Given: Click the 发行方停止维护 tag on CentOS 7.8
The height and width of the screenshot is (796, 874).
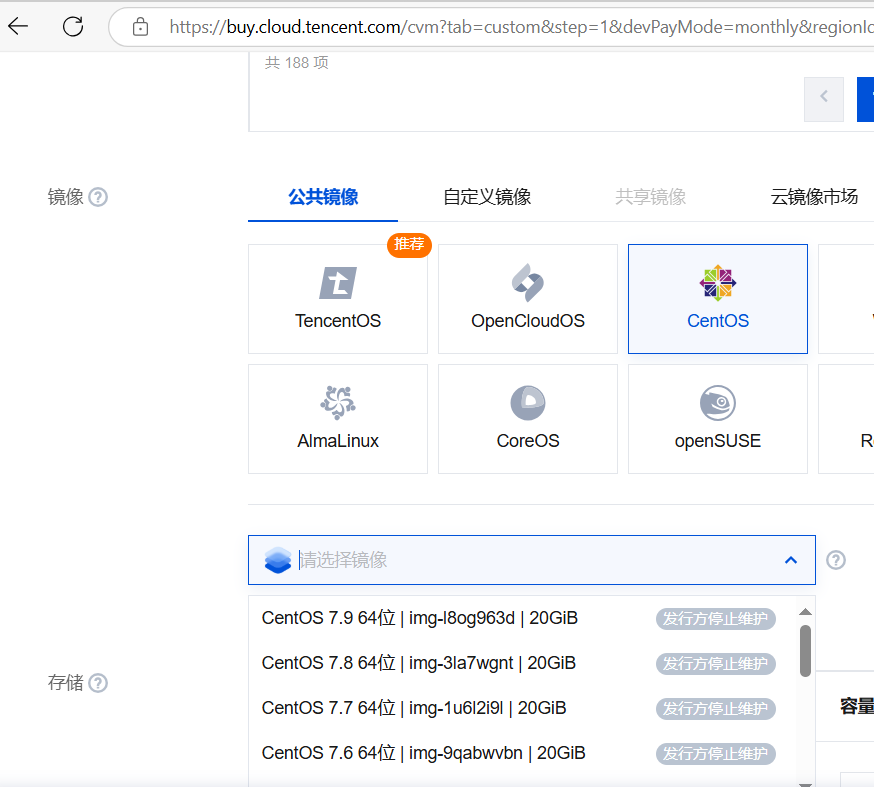Looking at the screenshot, I should (715, 664).
